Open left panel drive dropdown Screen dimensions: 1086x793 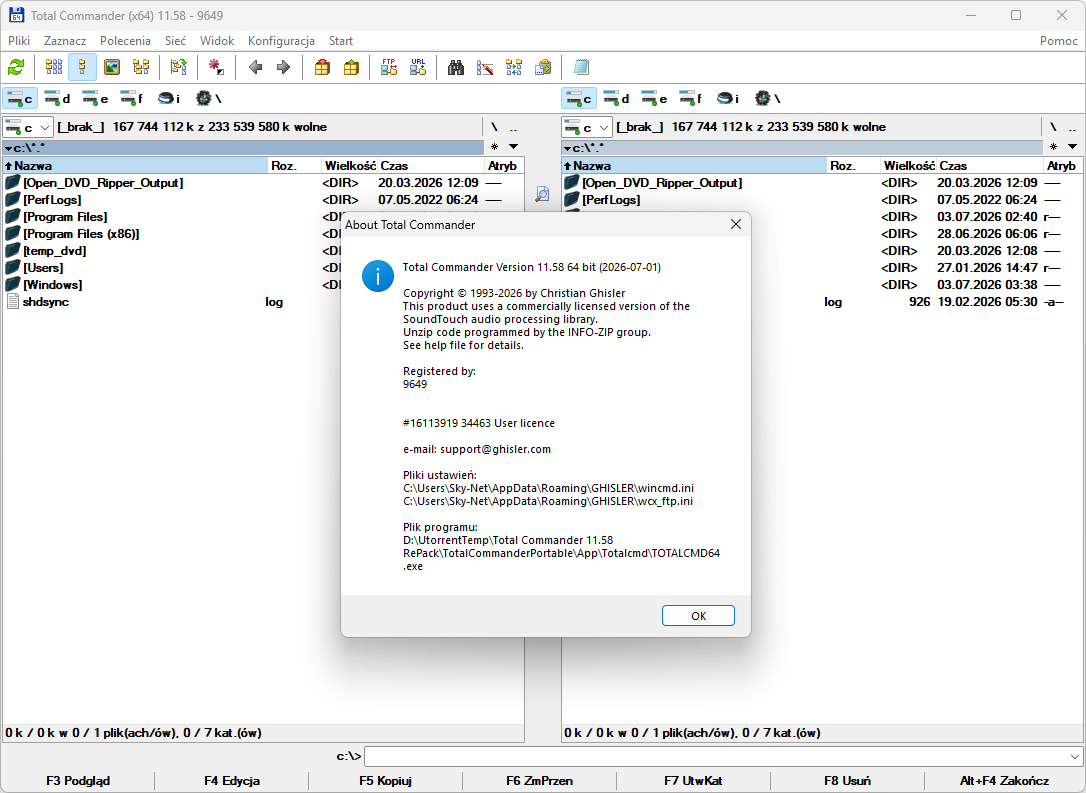coord(28,127)
